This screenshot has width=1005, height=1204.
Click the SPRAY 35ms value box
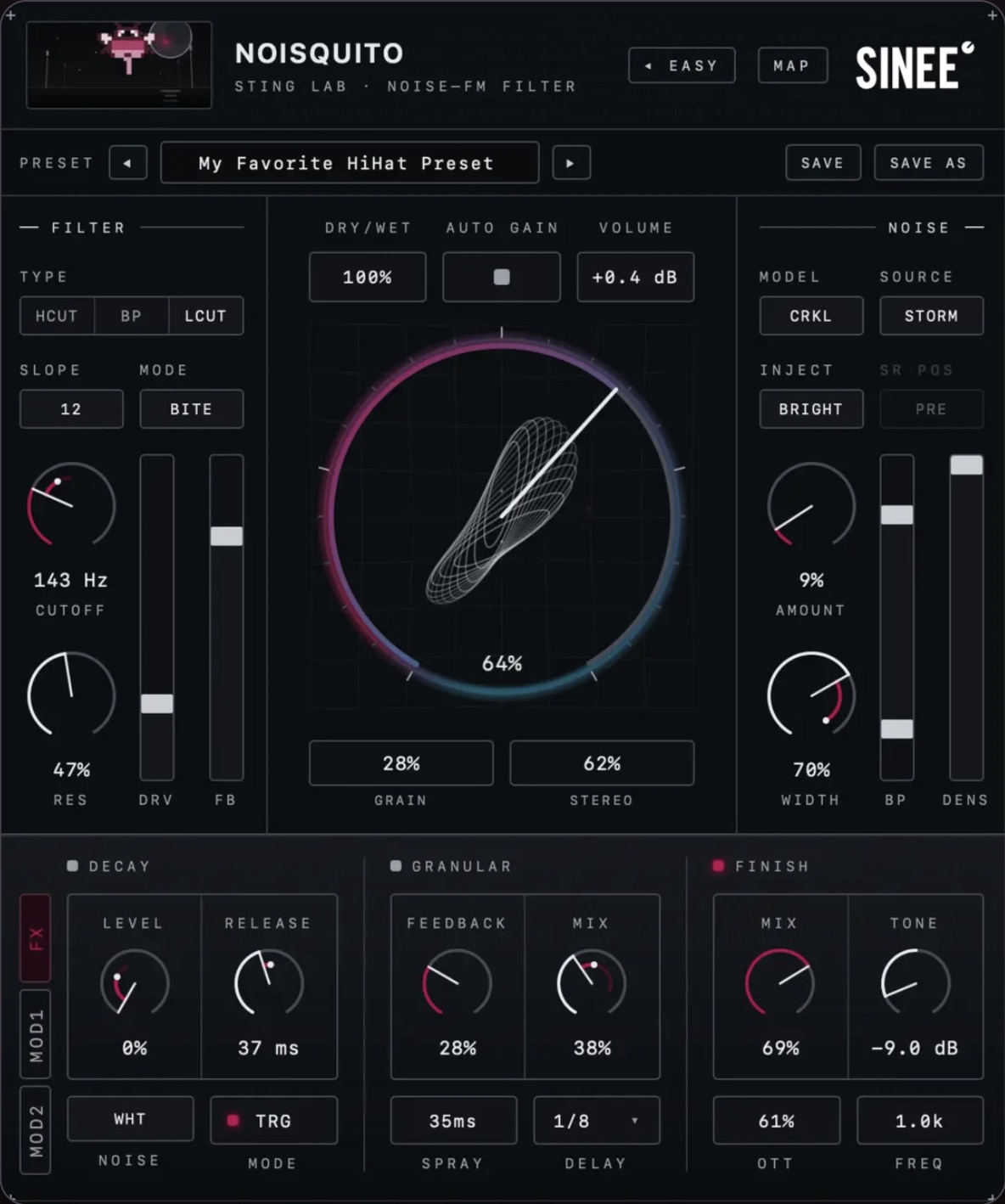point(453,1121)
